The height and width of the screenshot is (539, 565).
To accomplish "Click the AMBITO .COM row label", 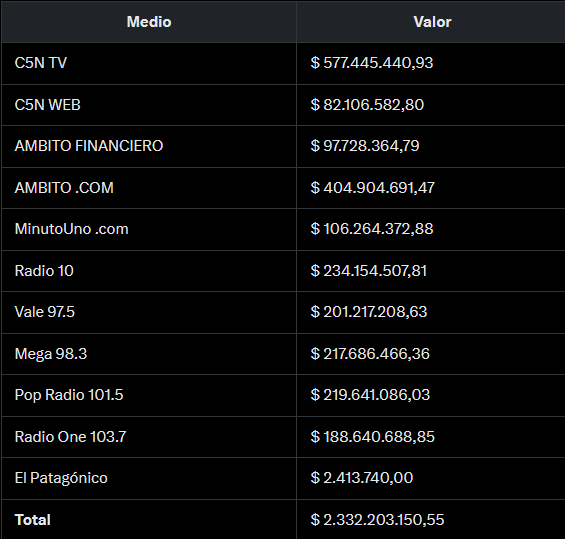I will click(x=64, y=188).
